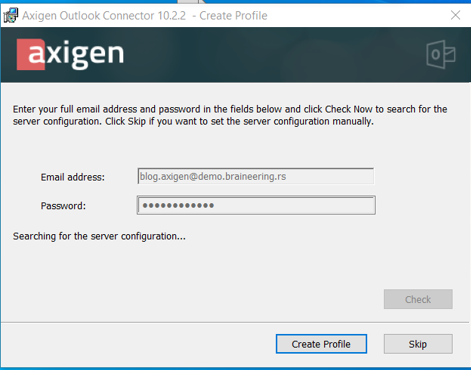Focus the Password input field
This screenshot has width=471, height=370.
pos(256,205)
